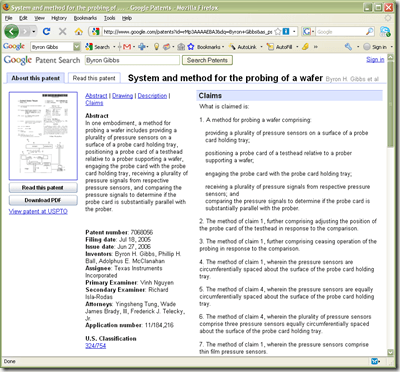Open the Edit menu

(23, 18)
